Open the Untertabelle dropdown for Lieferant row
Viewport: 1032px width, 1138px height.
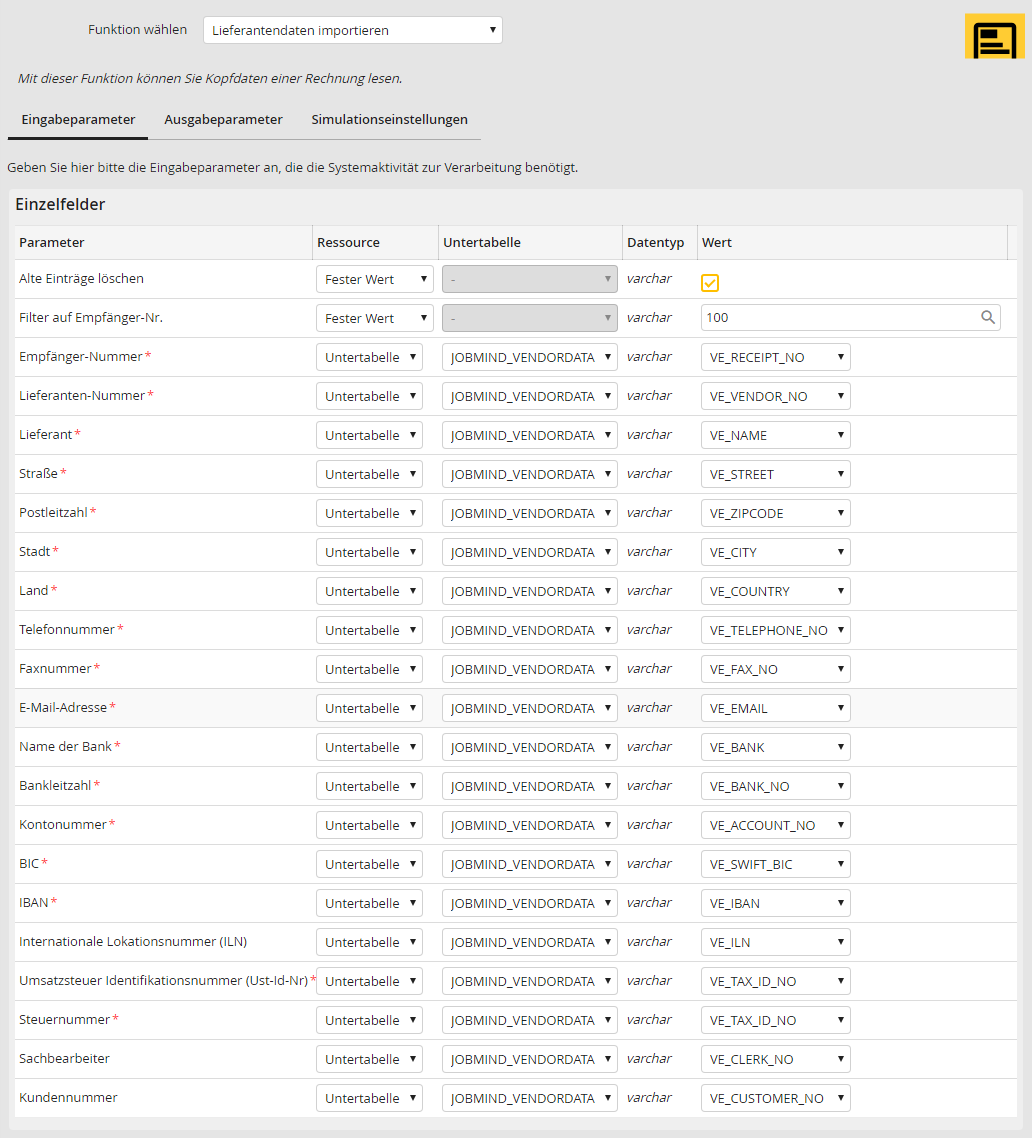point(529,435)
